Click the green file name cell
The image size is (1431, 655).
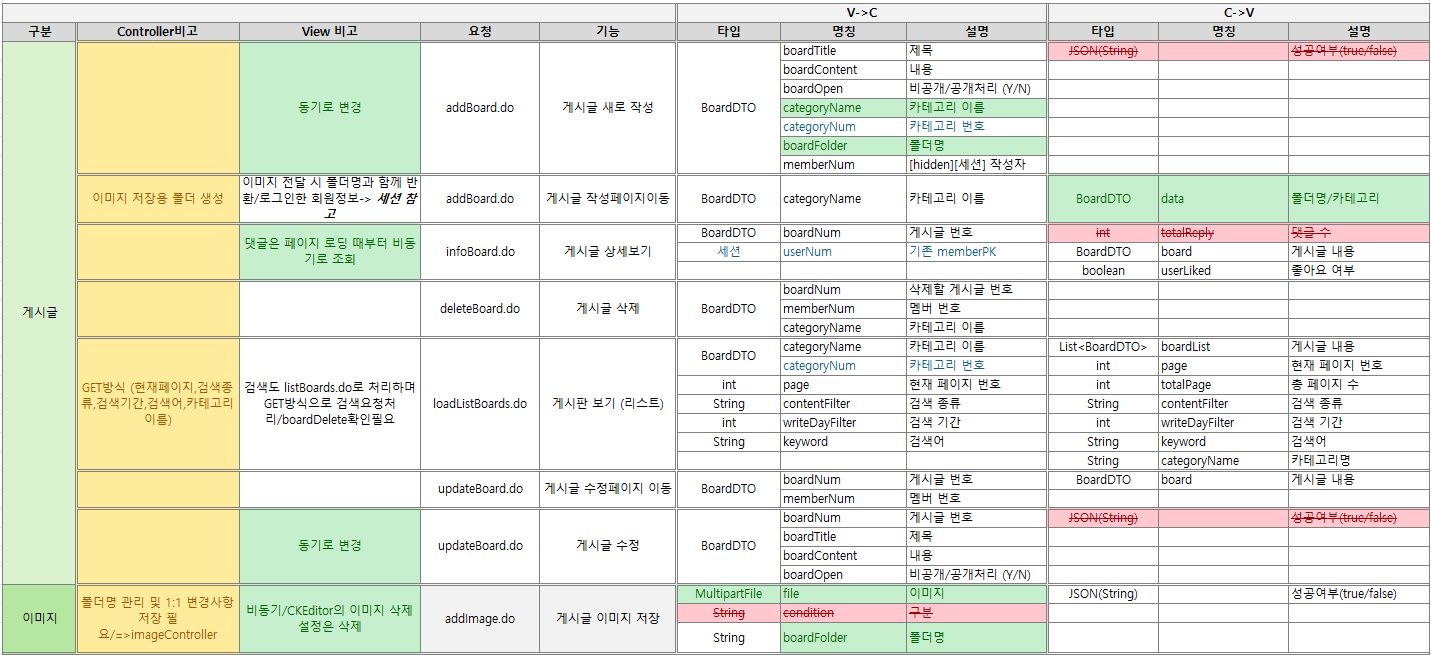[x=843, y=594]
